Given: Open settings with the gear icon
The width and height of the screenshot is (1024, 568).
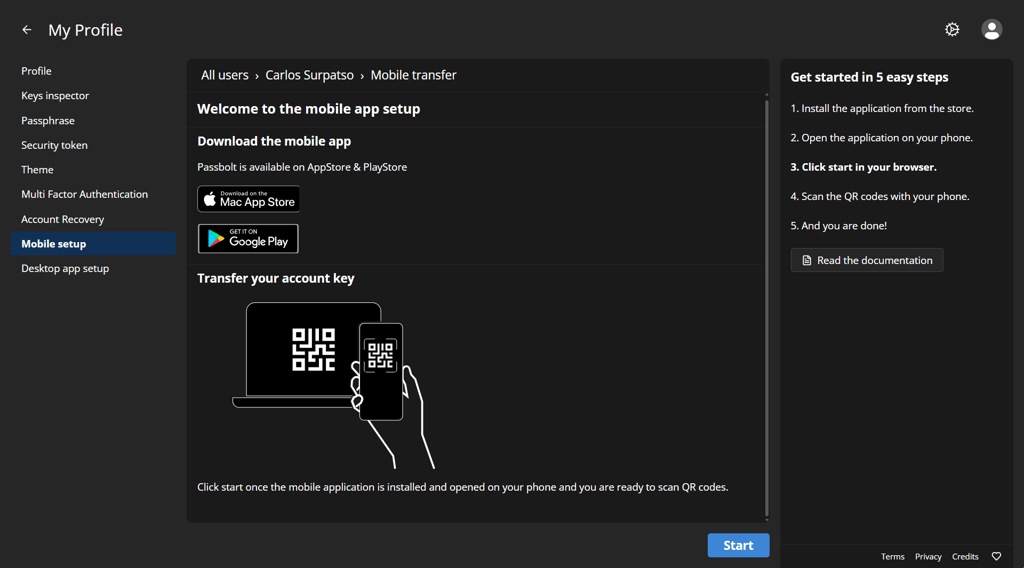Looking at the screenshot, I should point(952,29).
